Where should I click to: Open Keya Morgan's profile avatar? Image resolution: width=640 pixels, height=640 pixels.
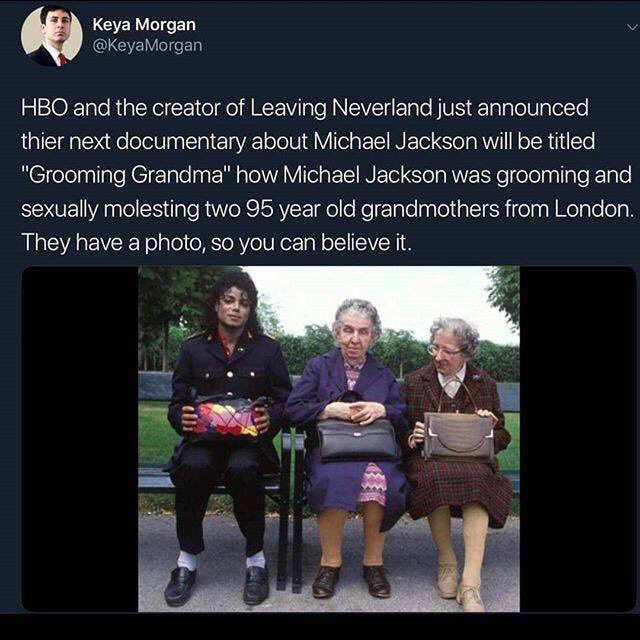pyautogui.click(x=52, y=36)
